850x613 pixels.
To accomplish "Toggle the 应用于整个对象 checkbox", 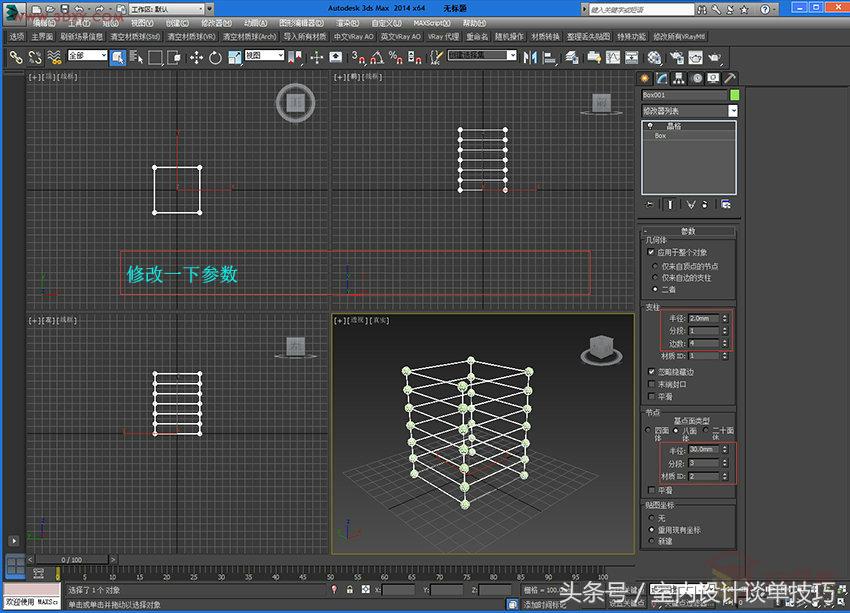I will click(650, 252).
